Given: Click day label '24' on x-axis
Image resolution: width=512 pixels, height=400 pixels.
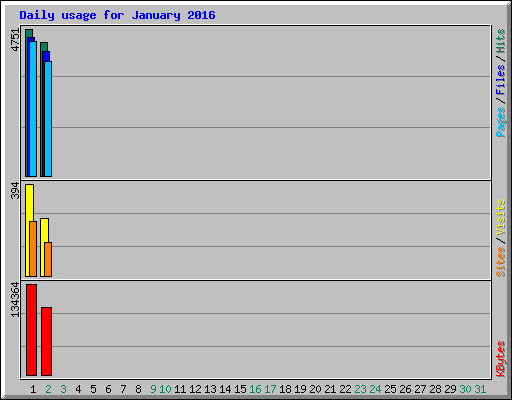Looking at the screenshot, I should (x=375, y=389).
